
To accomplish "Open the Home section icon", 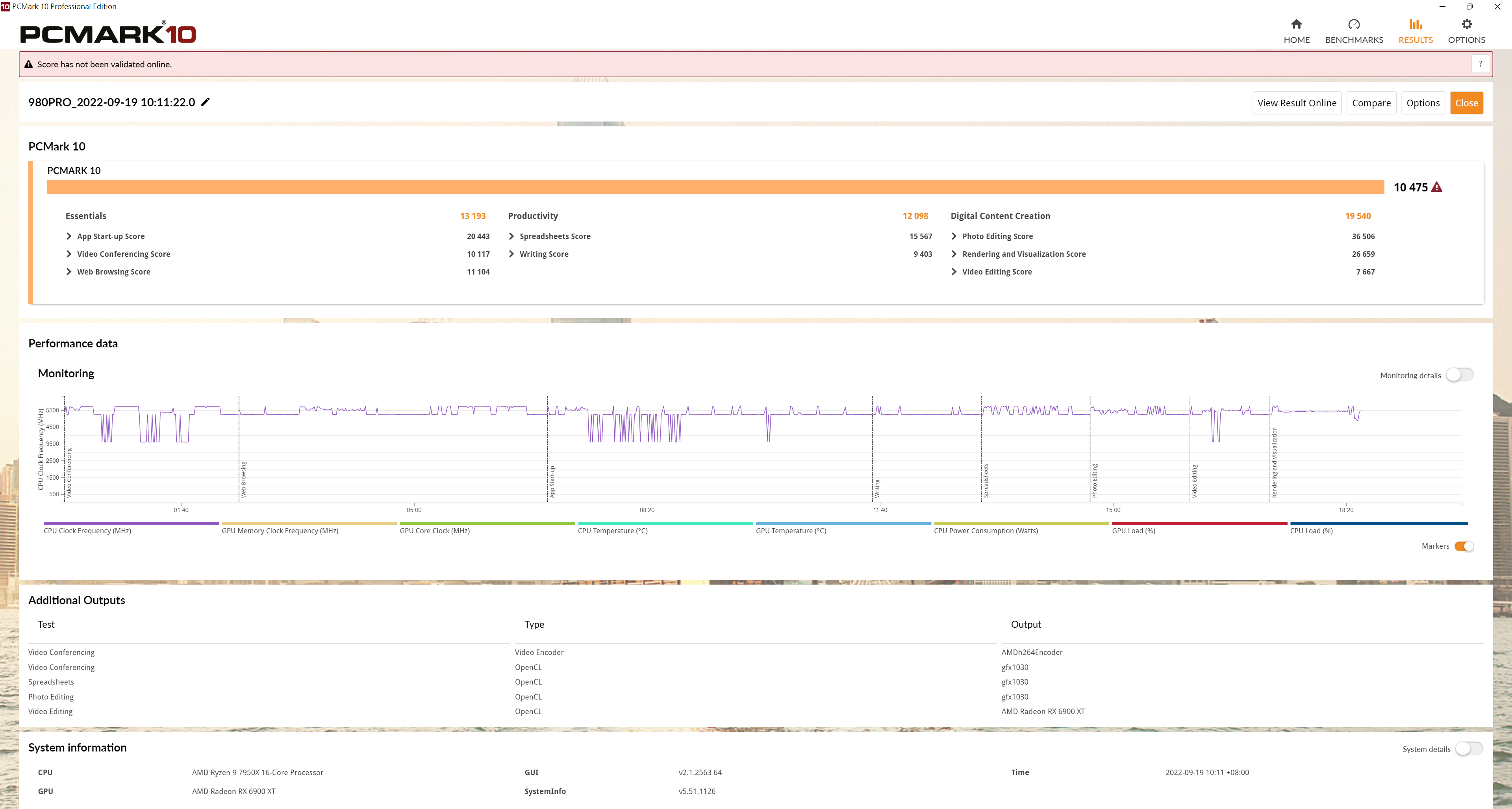I will click(1296, 24).
